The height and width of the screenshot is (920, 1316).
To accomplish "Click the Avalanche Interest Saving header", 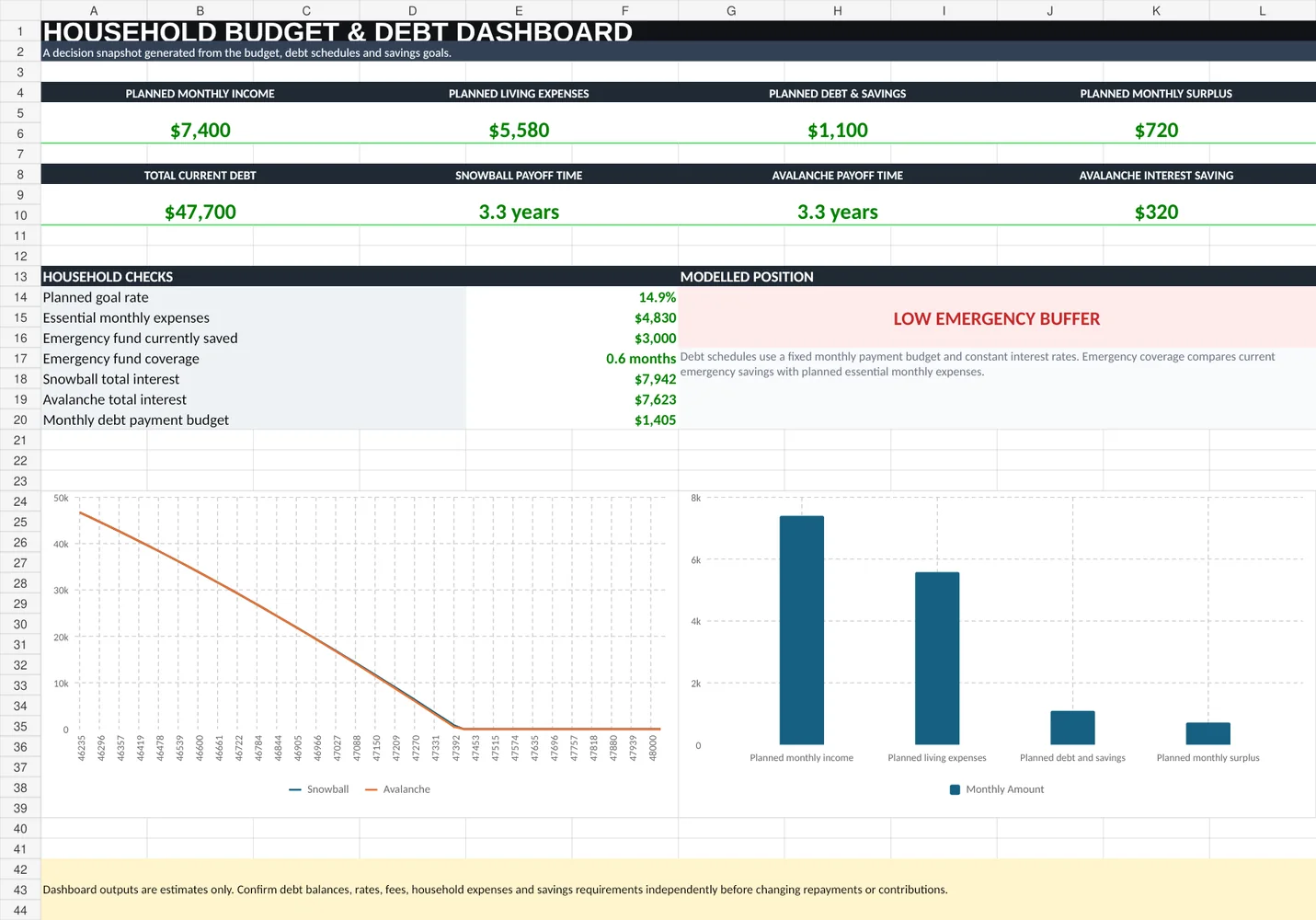I will click(x=1156, y=176).
